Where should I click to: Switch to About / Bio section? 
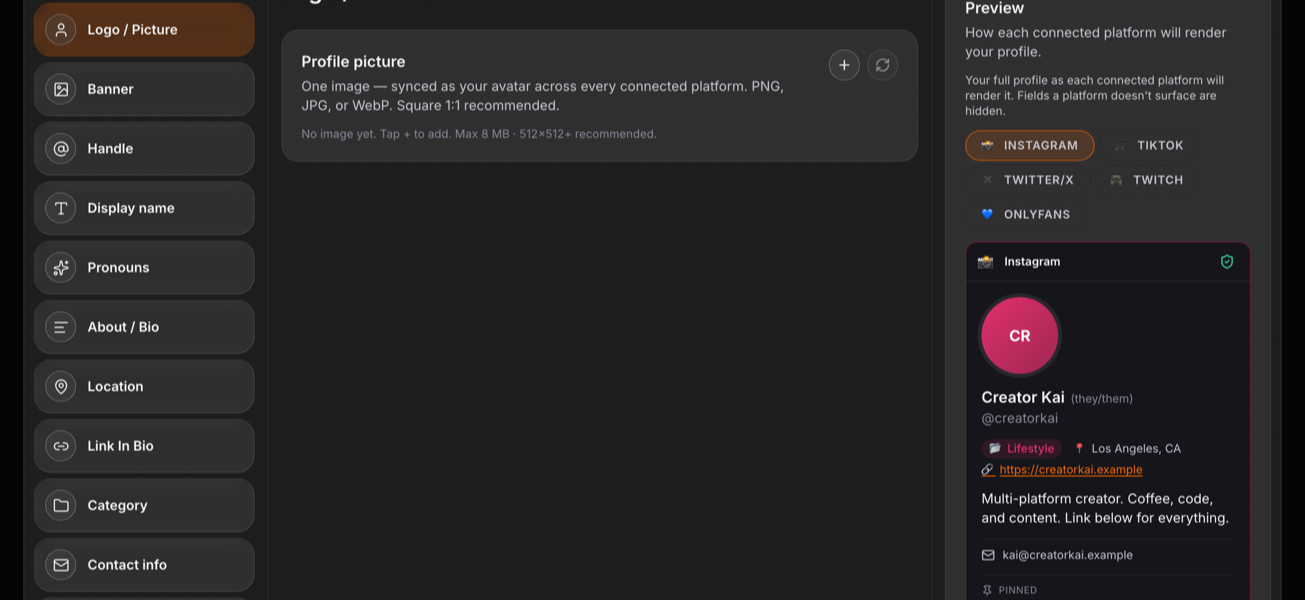144,327
